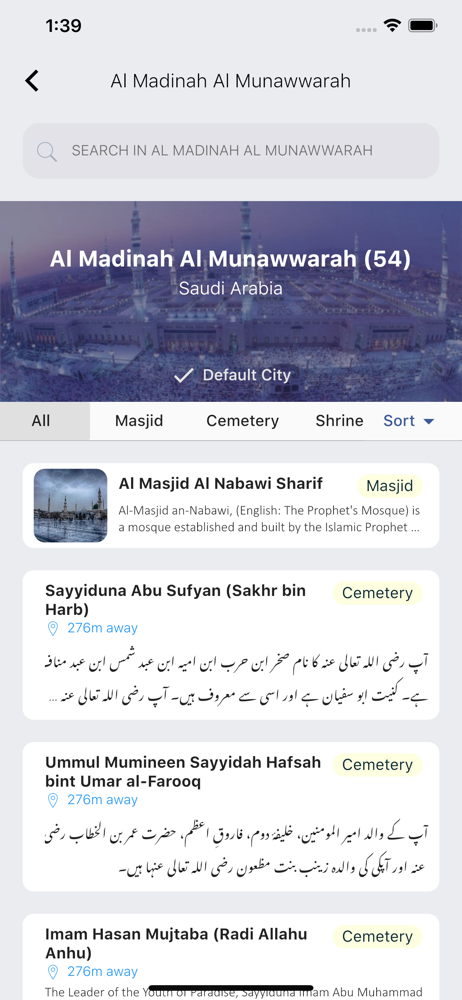Focus the Search in Al Madinah field

pyautogui.click(x=231, y=151)
